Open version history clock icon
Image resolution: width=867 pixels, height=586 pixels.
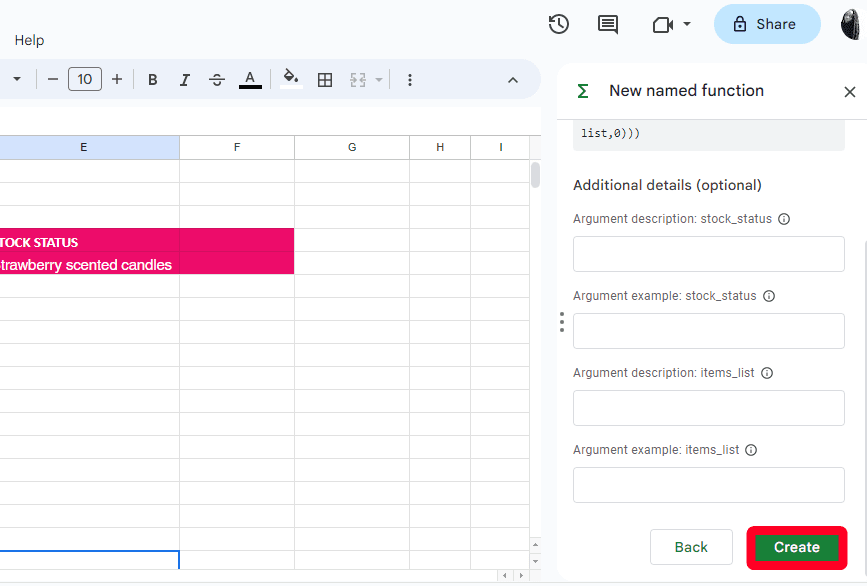(x=559, y=24)
